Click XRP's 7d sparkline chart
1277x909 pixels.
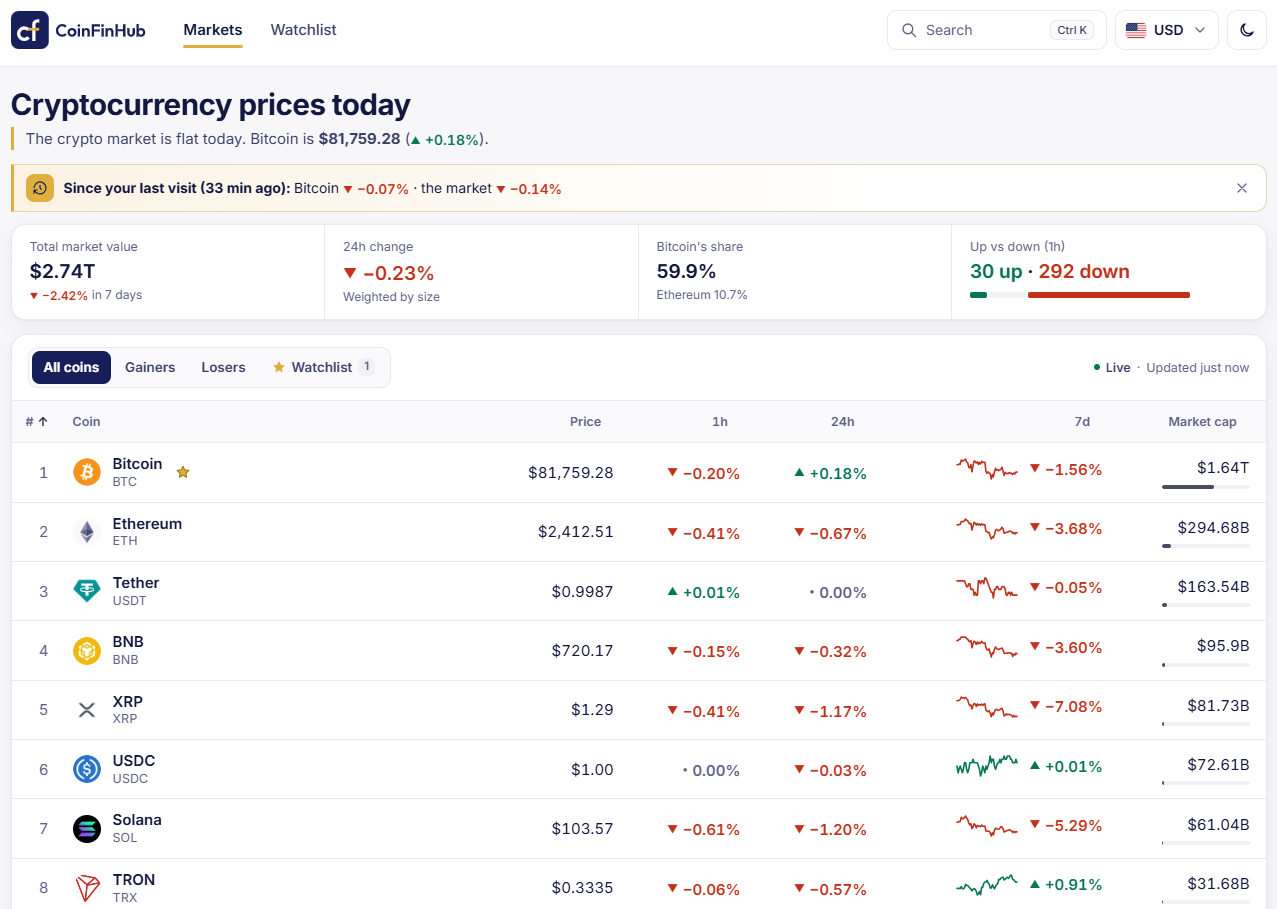(x=987, y=706)
